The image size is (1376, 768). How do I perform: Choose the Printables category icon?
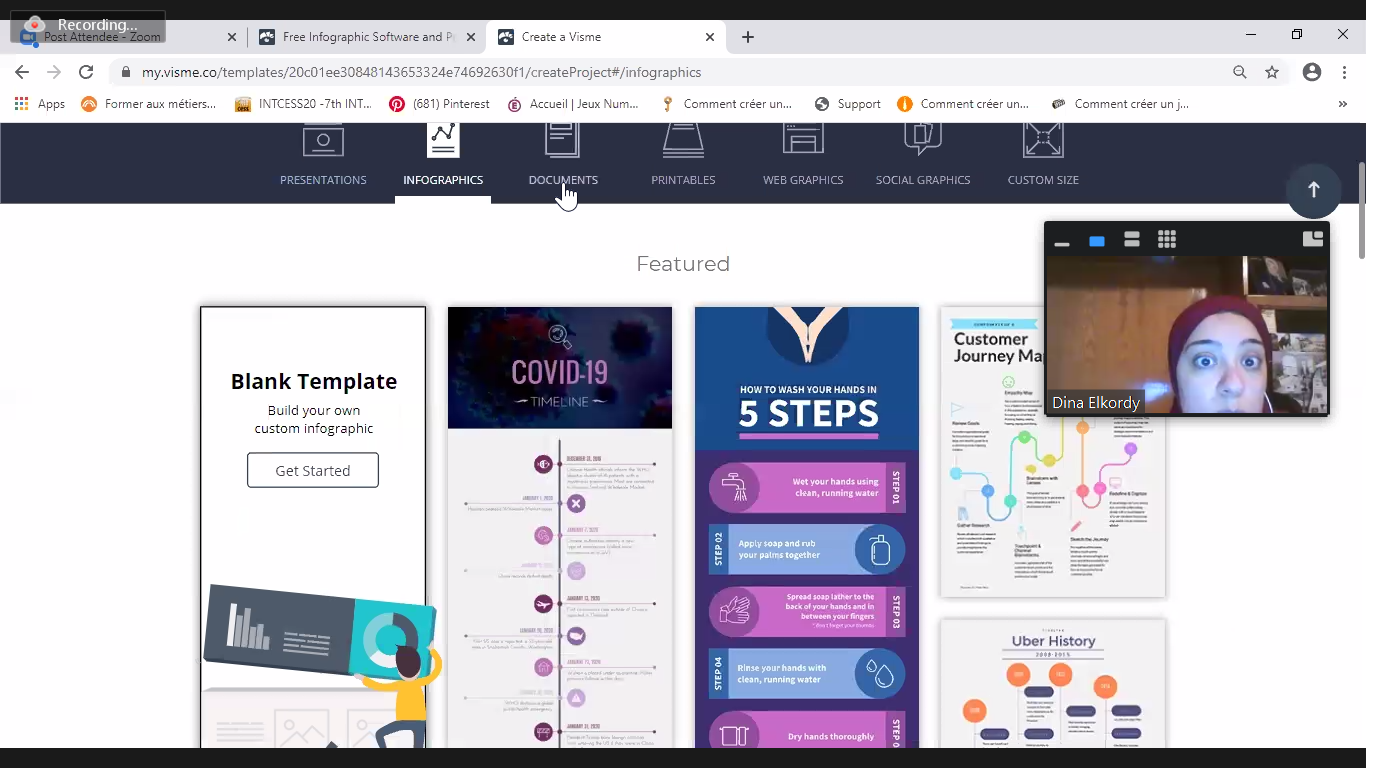point(683,141)
